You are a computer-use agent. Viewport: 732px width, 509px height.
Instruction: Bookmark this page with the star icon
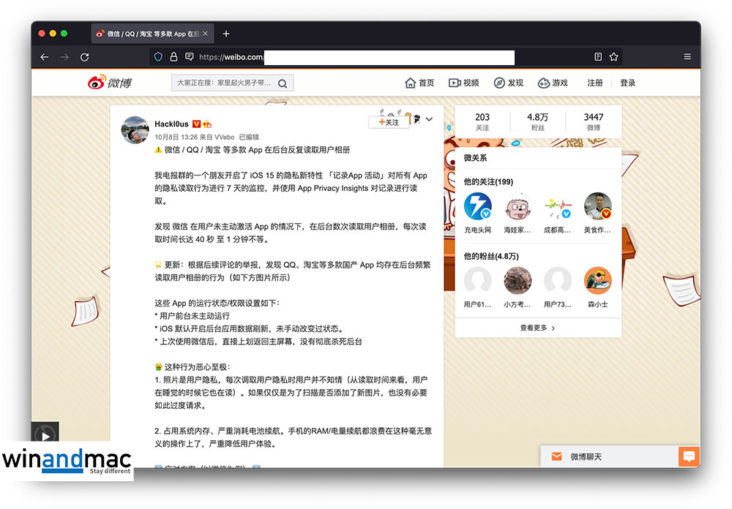[x=614, y=57]
